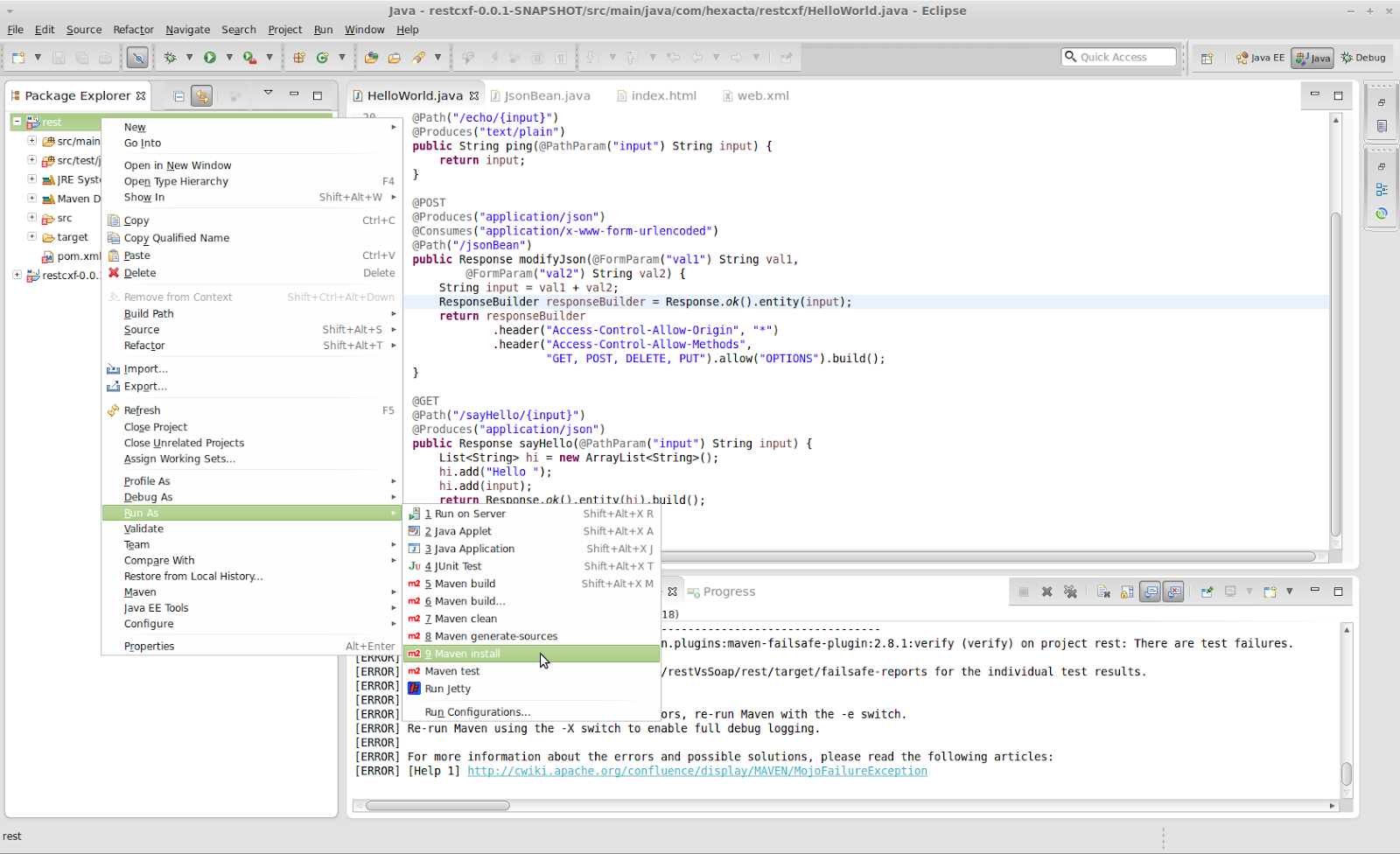Viewport: 1400px width, 854px height.
Task: Switch to the web.xml editor tab
Action: [756, 96]
